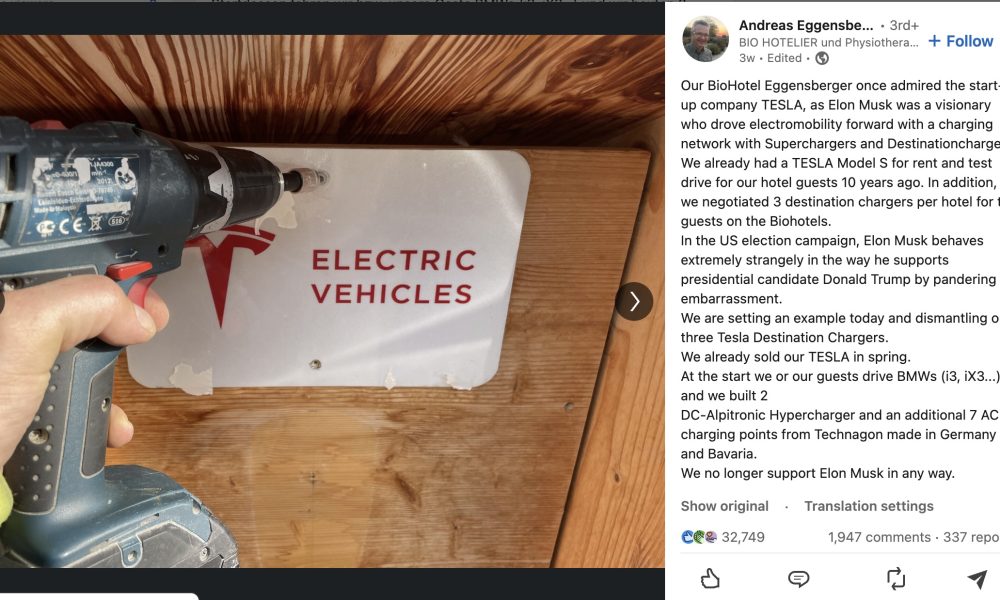Click the Like thumbs-up icon

[x=710, y=578]
